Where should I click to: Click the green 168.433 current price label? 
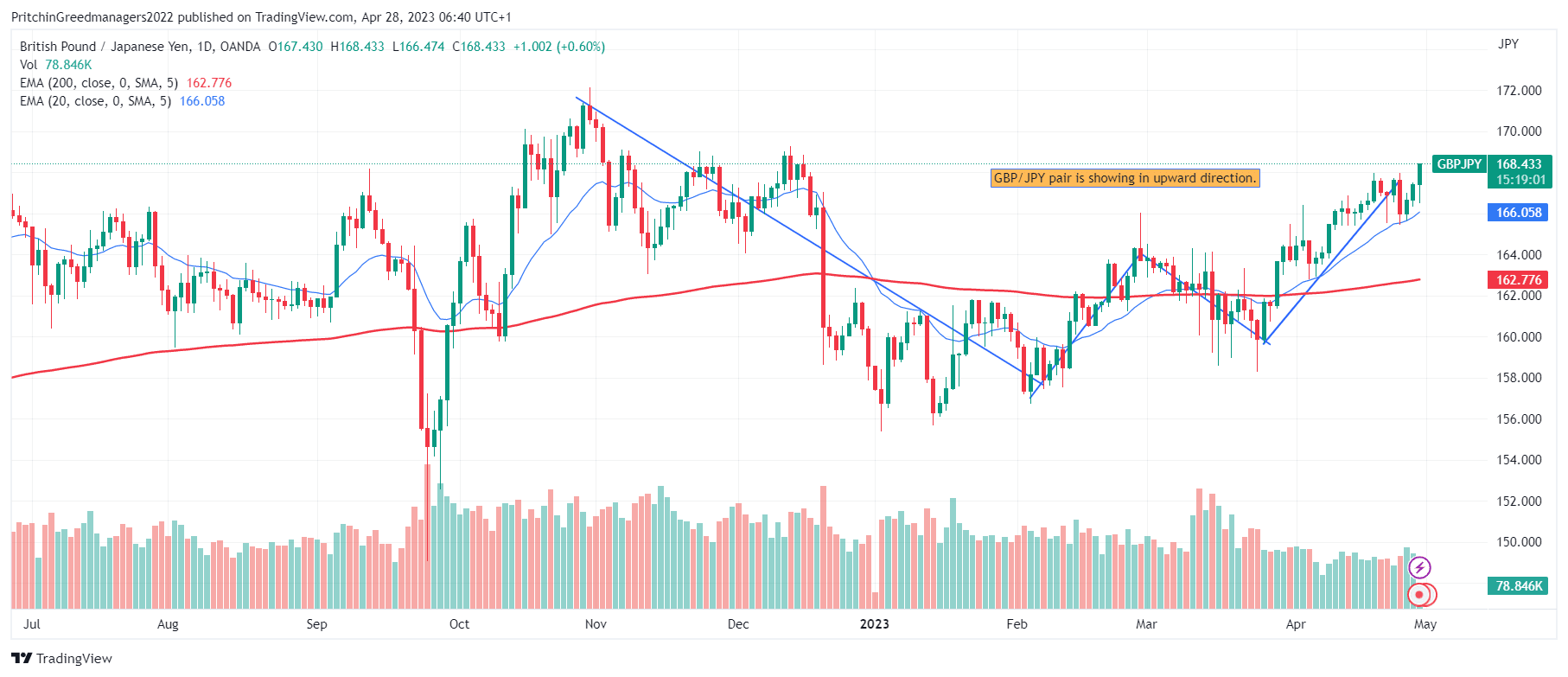[x=1520, y=164]
